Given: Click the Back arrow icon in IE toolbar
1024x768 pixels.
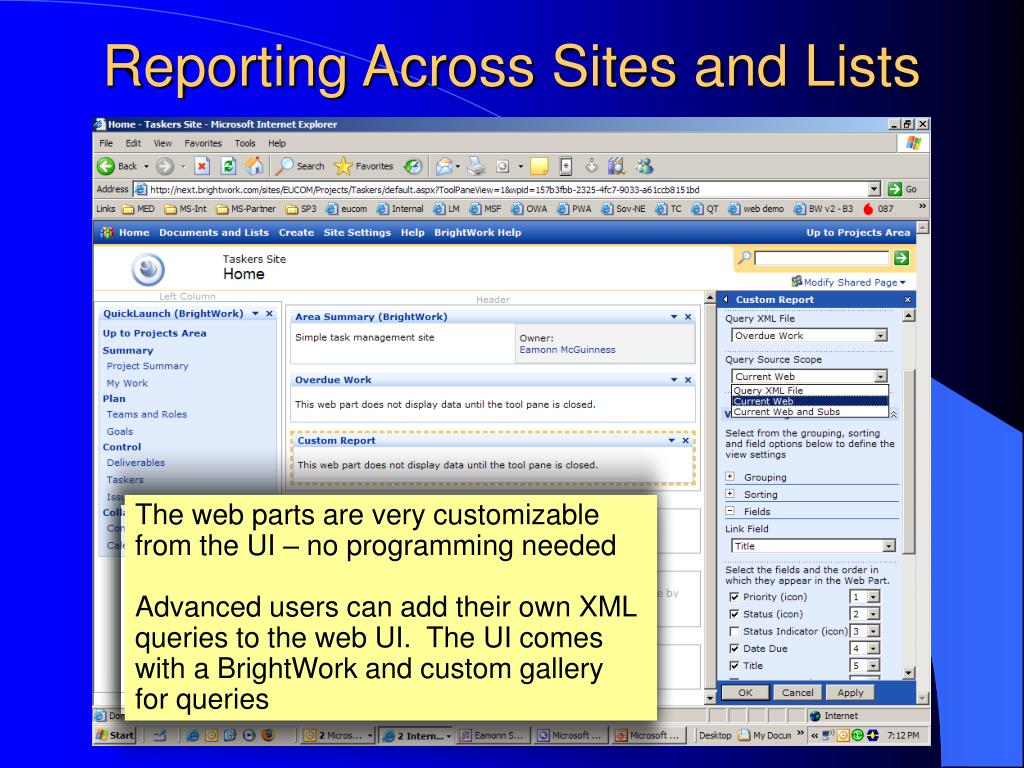Looking at the screenshot, I should (106, 167).
